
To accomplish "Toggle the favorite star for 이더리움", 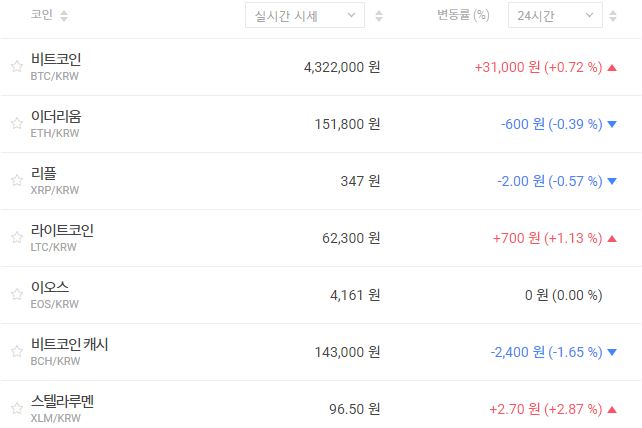I will coord(16,124).
